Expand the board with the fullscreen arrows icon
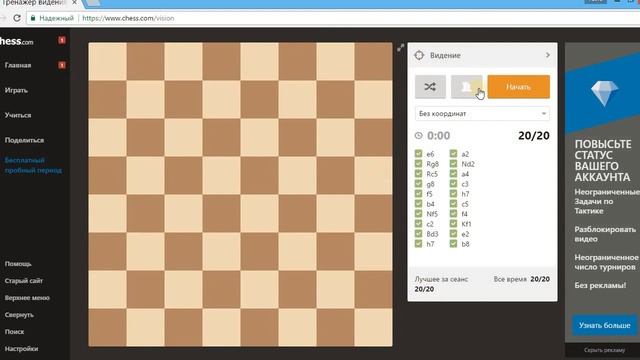Image resolution: width=640 pixels, height=360 pixels. click(x=400, y=48)
